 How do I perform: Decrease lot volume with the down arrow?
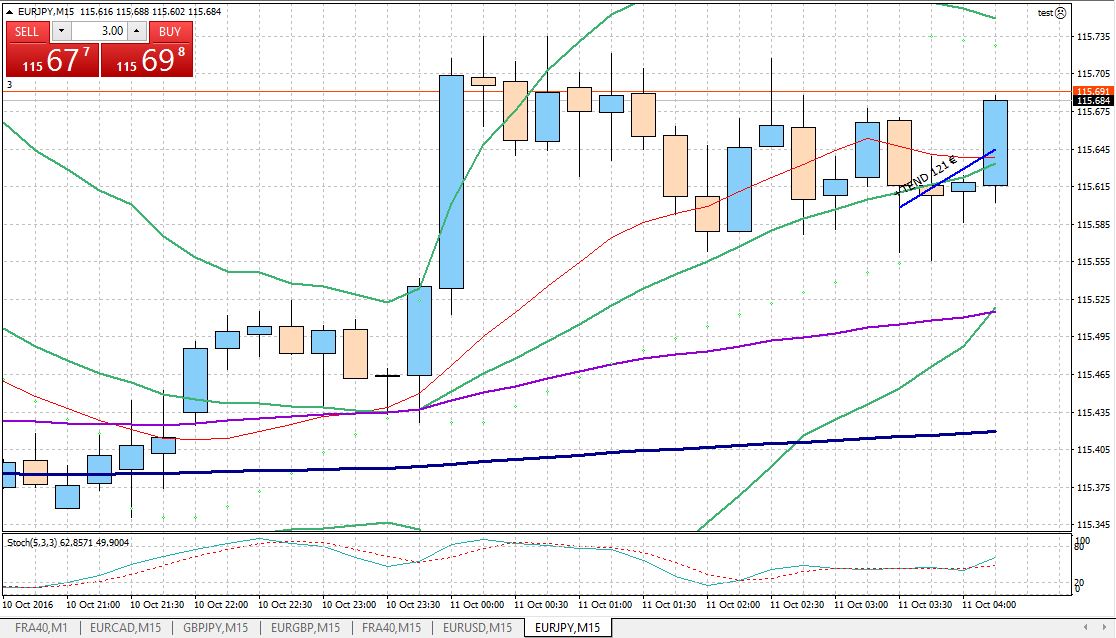(x=61, y=31)
